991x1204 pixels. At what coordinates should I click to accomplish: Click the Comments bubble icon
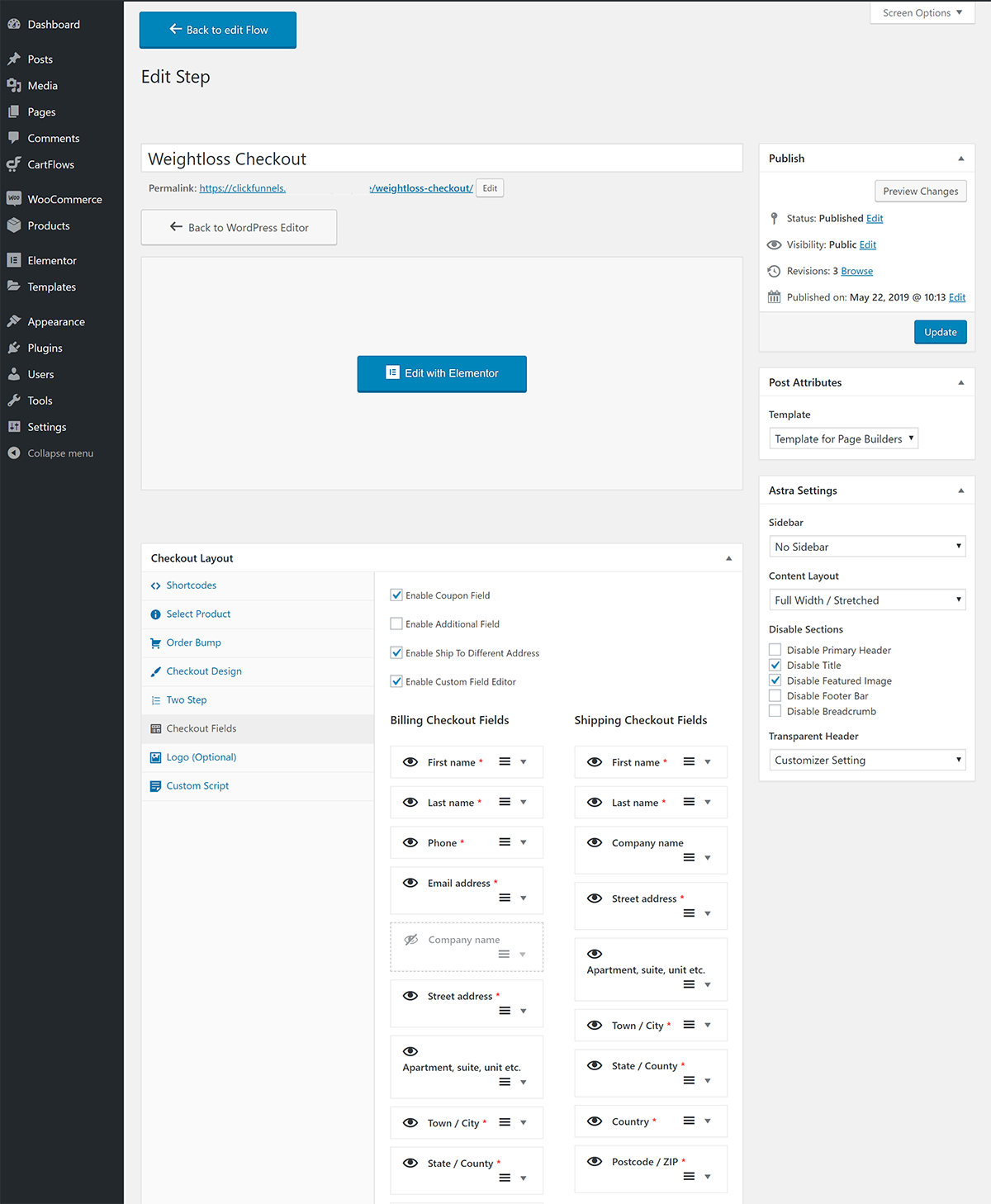click(14, 138)
